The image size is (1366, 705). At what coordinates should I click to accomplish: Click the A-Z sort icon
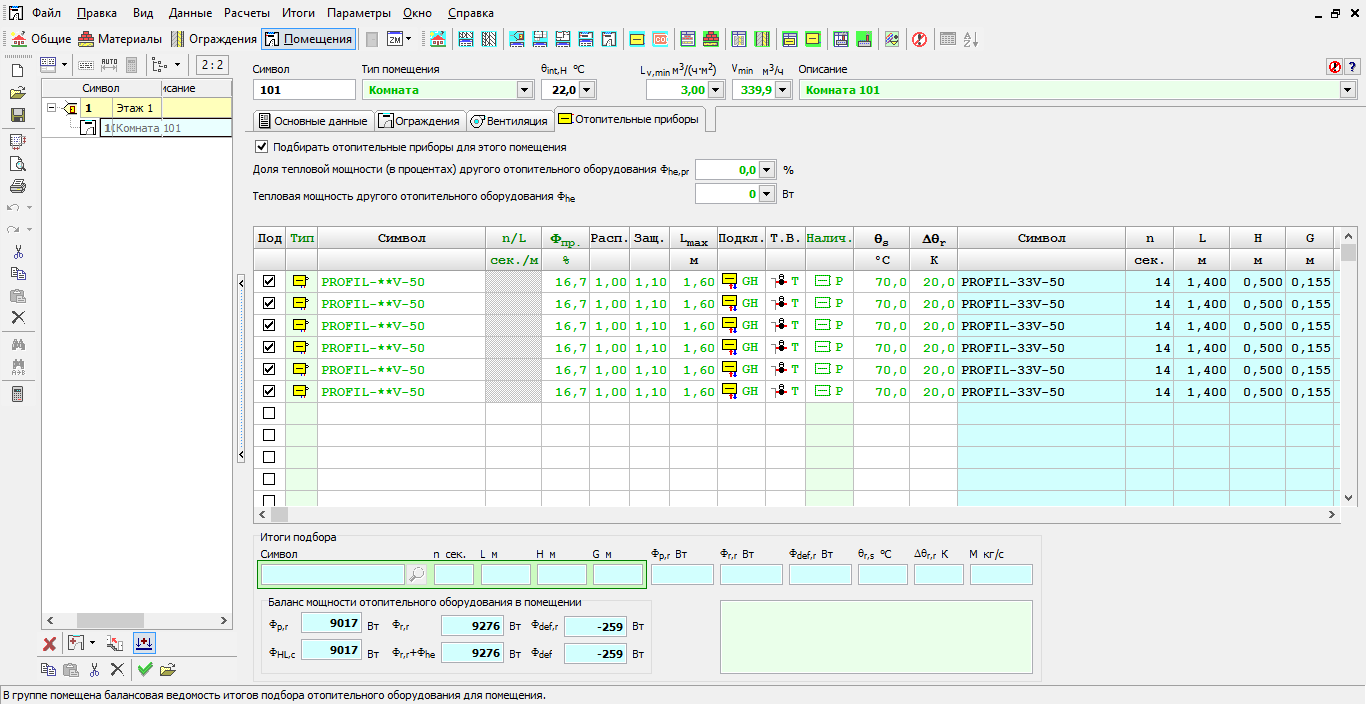[970, 39]
